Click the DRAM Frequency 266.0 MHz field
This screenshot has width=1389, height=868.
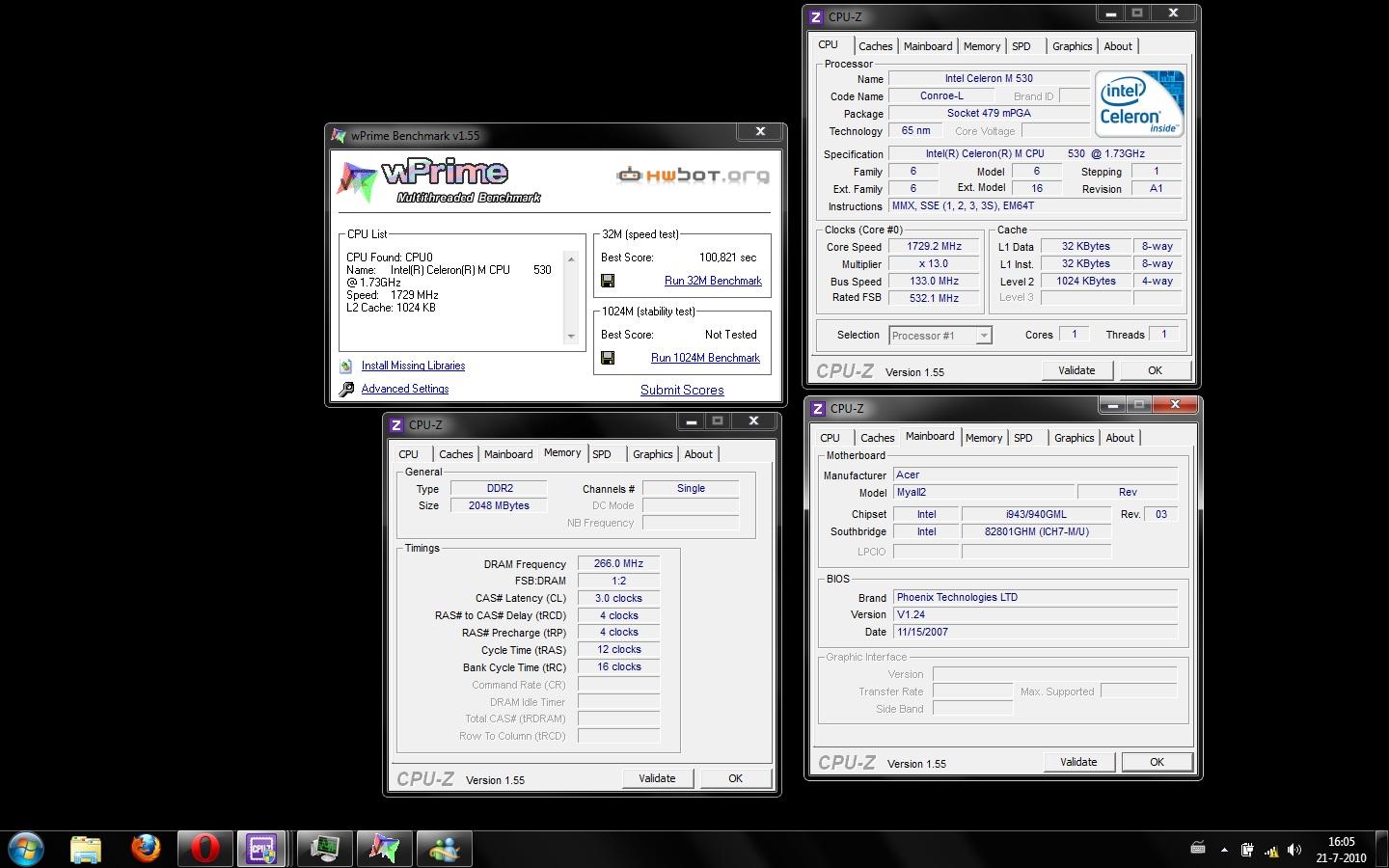[x=618, y=563]
